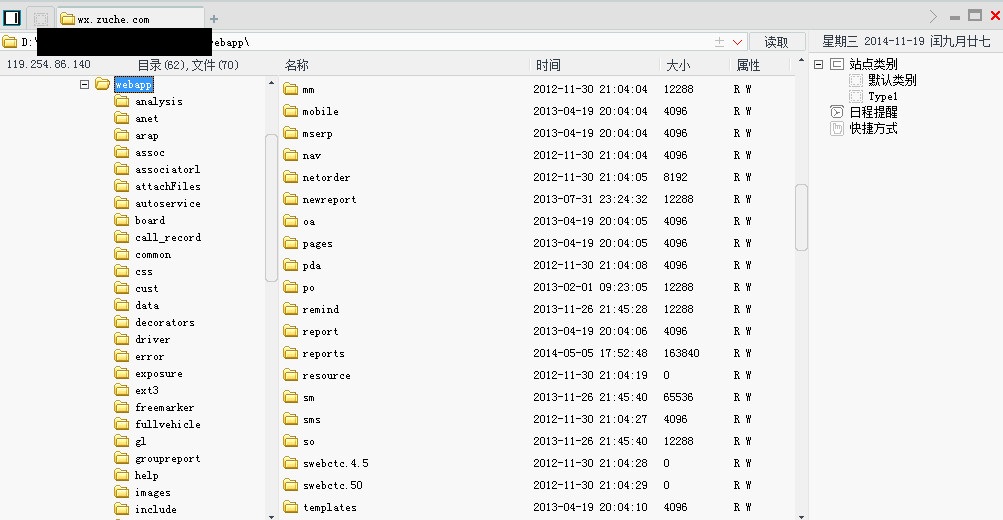Switch to the wx.zuche.com tab
1003x520 pixels.
point(130,19)
